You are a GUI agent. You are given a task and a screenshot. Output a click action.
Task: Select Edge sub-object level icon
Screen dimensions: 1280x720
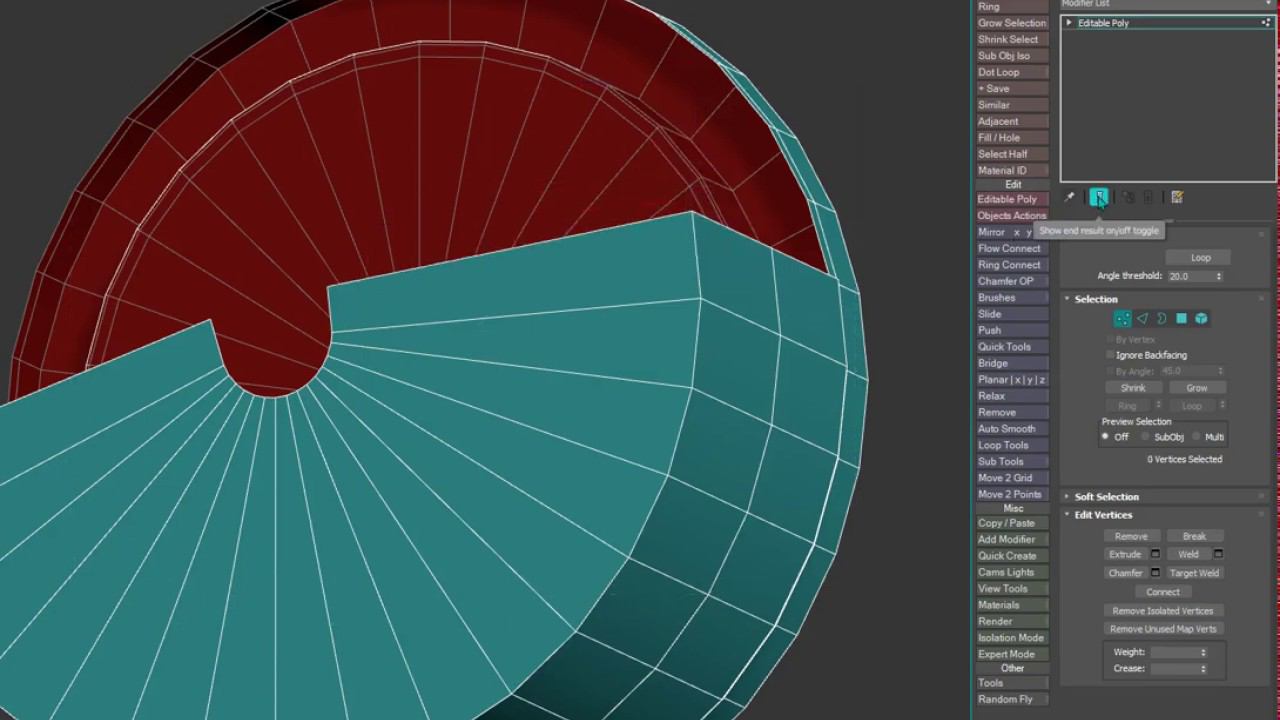1142,319
